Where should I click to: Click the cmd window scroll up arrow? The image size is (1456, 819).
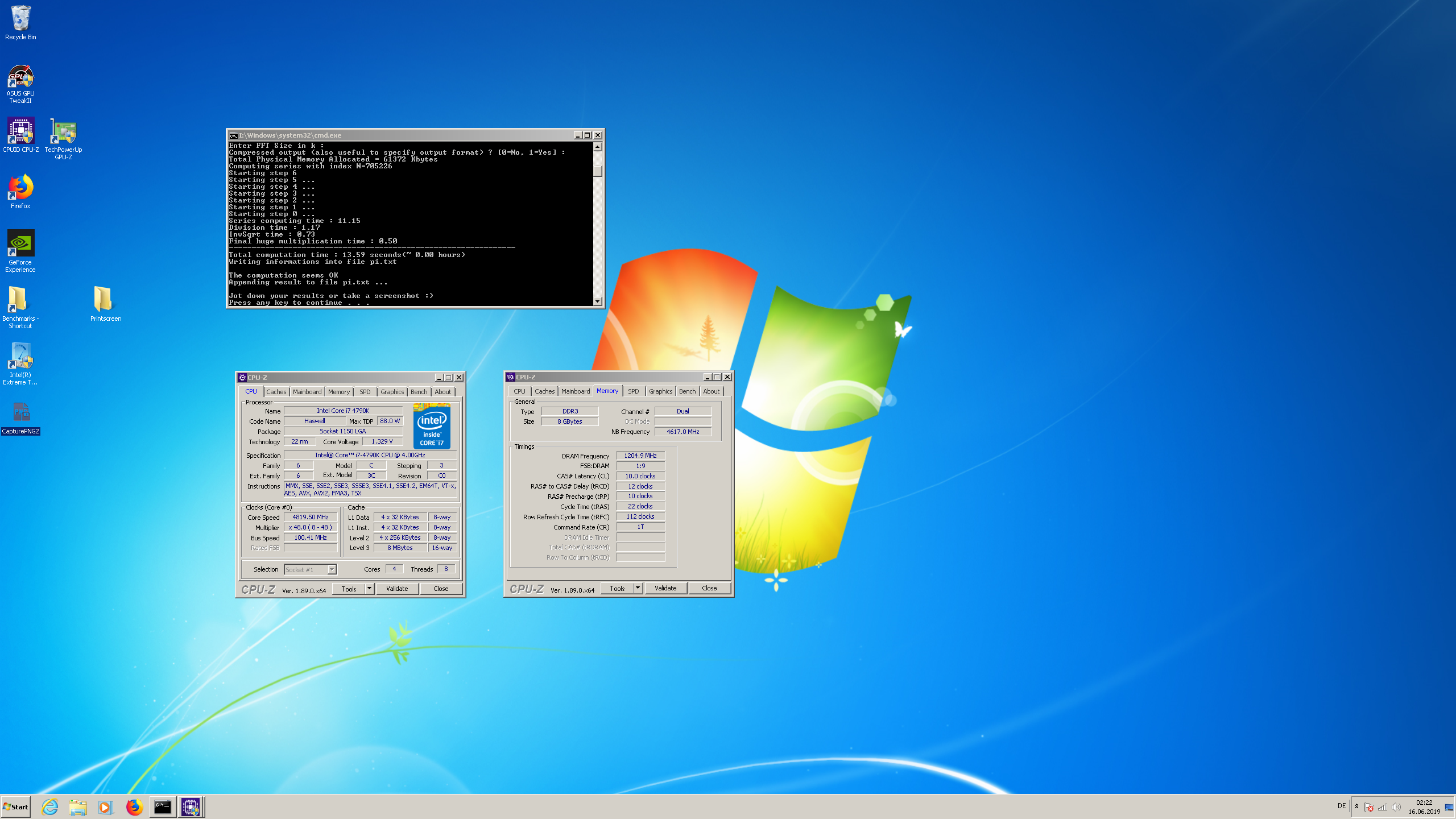point(597,147)
